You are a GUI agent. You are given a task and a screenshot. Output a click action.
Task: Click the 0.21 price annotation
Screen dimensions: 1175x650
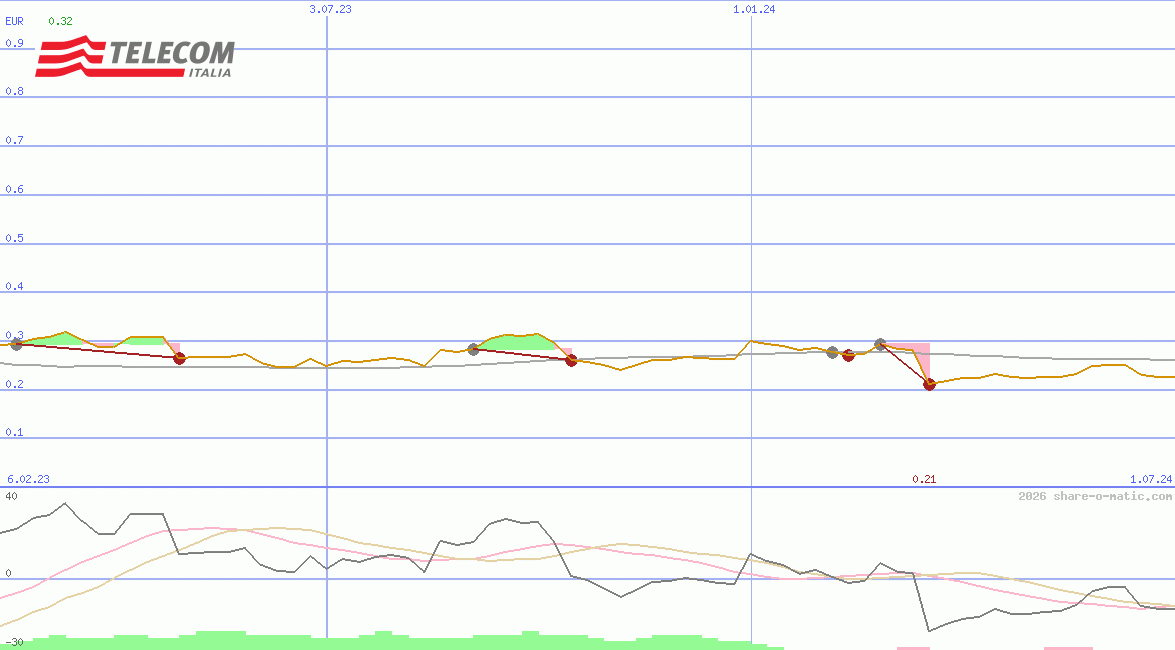tap(925, 478)
